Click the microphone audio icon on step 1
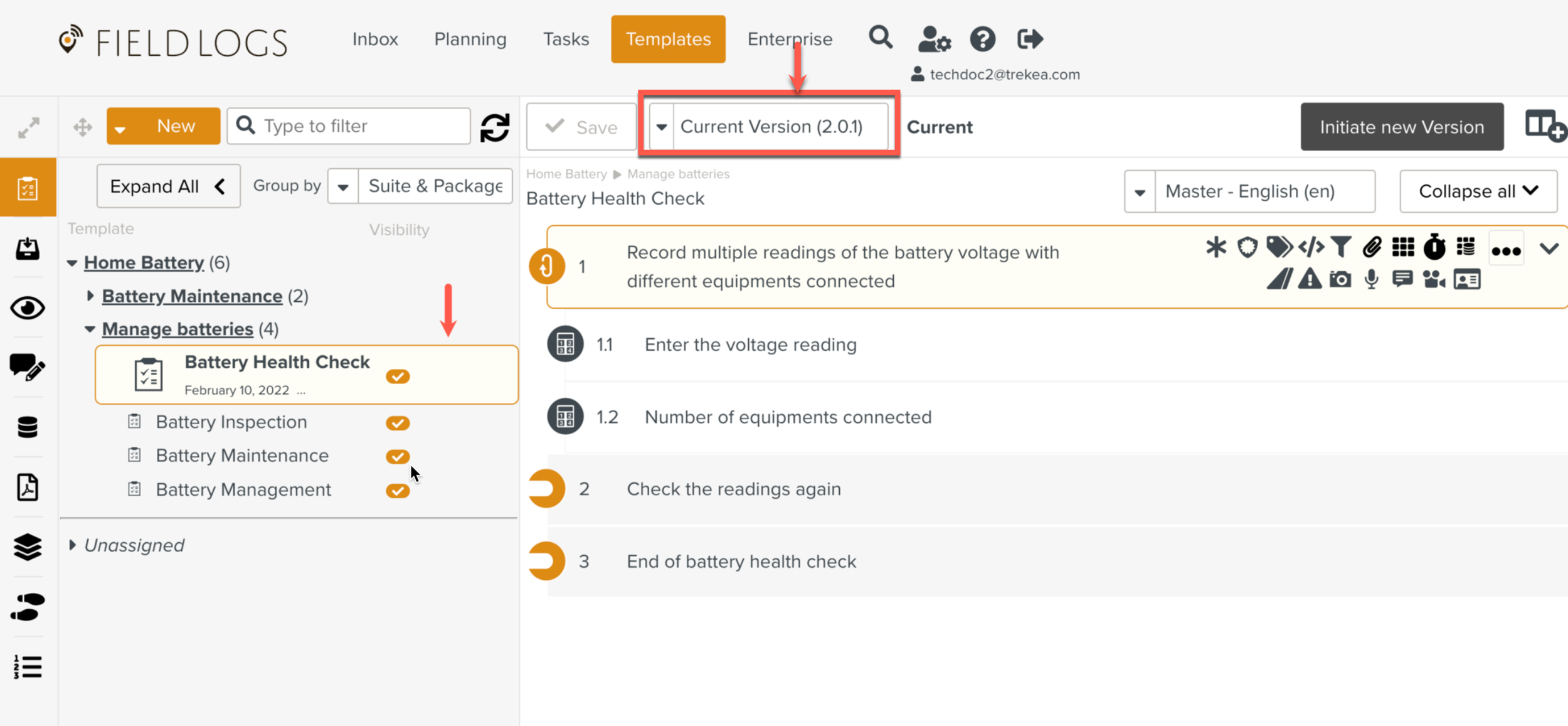1568x726 pixels. pos(1372,279)
